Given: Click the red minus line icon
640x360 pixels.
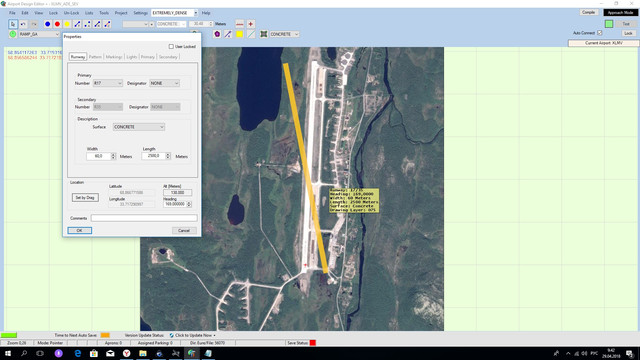Looking at the screenshot, I should point(240,24).
